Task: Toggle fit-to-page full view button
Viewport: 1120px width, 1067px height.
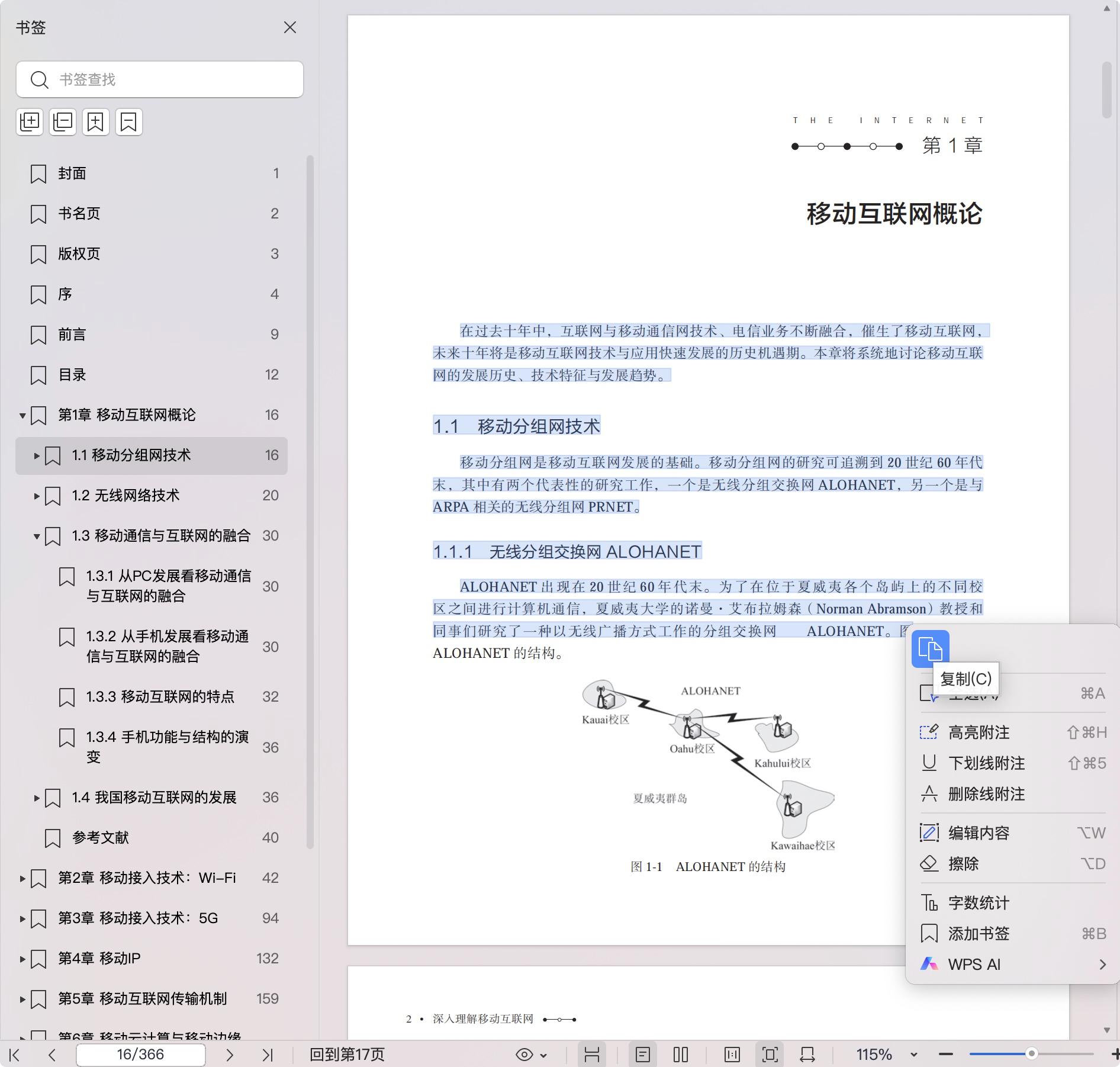Action: pyautogui.click(x=770, y=1055)
